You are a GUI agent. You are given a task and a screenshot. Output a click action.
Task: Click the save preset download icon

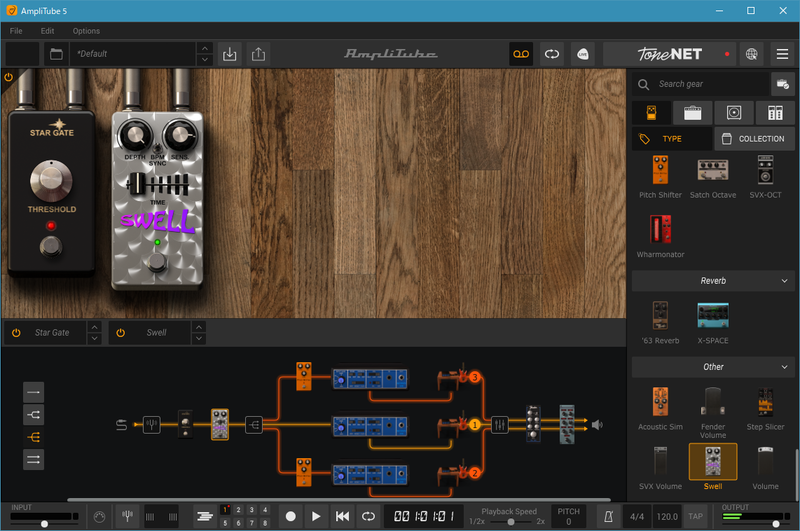coord(230,54)
